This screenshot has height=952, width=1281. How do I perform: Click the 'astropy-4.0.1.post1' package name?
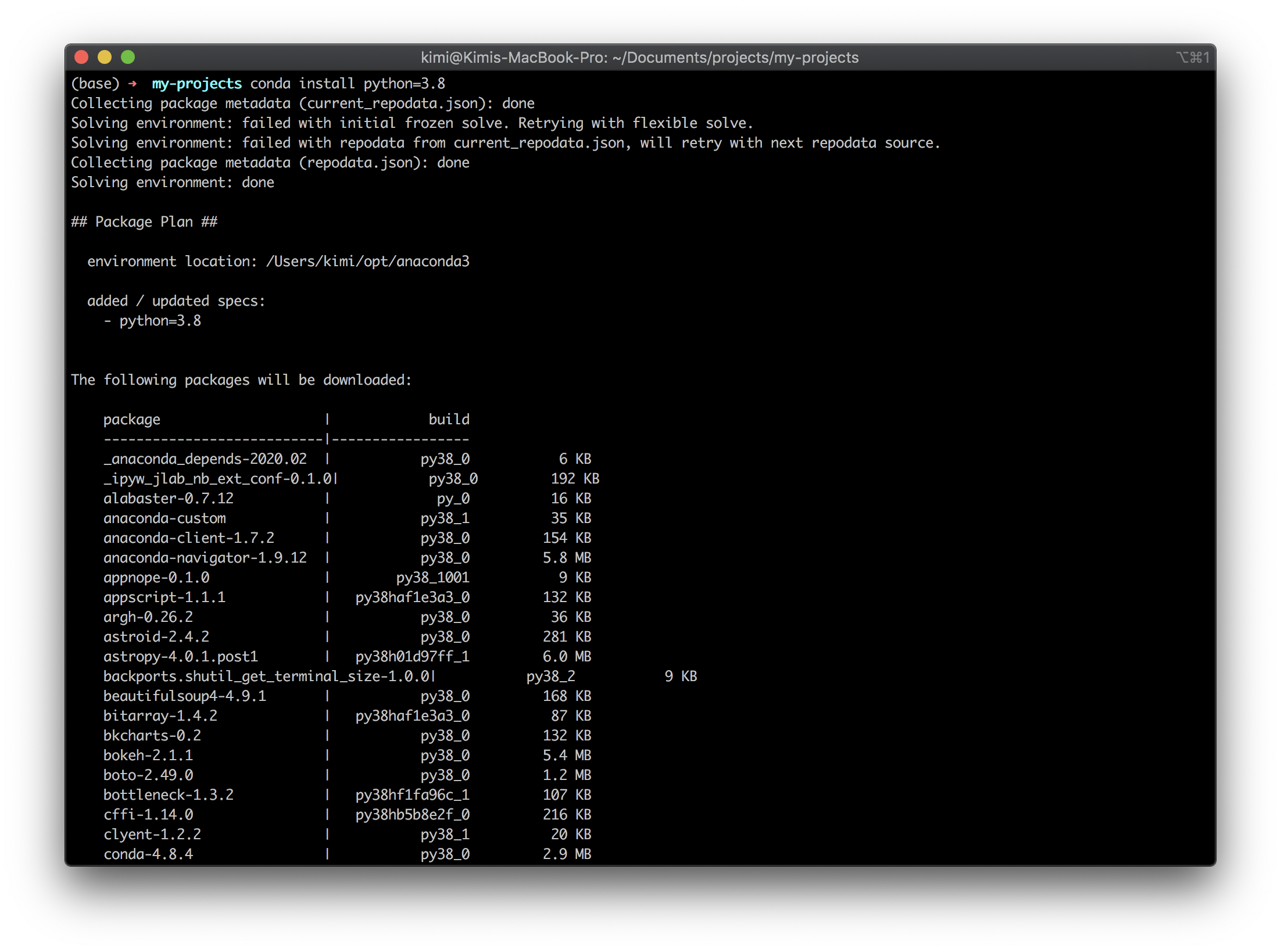point(181,657)
